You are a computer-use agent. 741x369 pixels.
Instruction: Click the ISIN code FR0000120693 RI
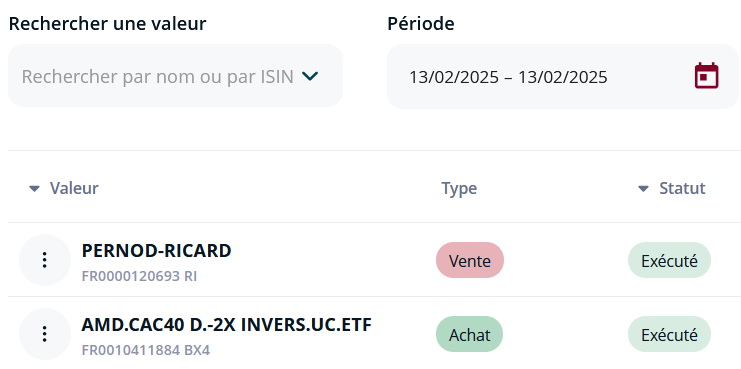[139, 276]
